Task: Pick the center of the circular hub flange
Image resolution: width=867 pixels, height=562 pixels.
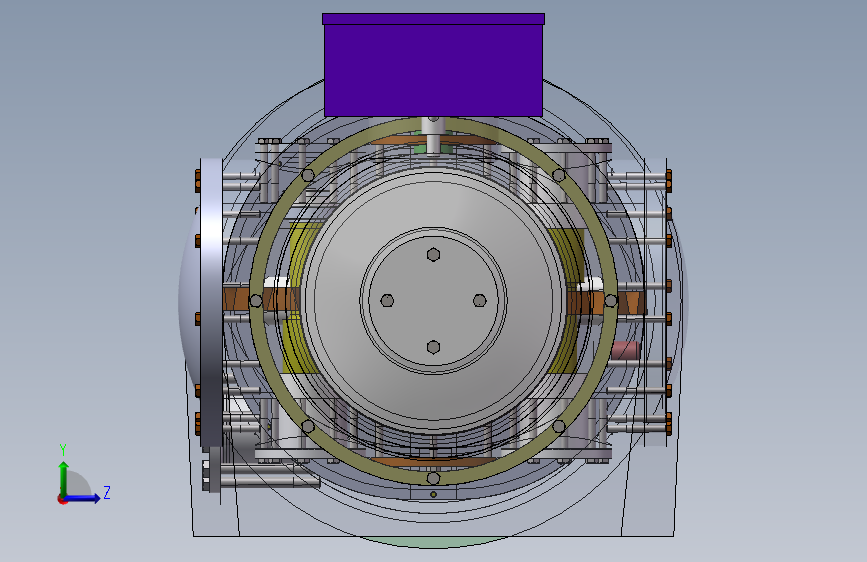Action: 434,300
